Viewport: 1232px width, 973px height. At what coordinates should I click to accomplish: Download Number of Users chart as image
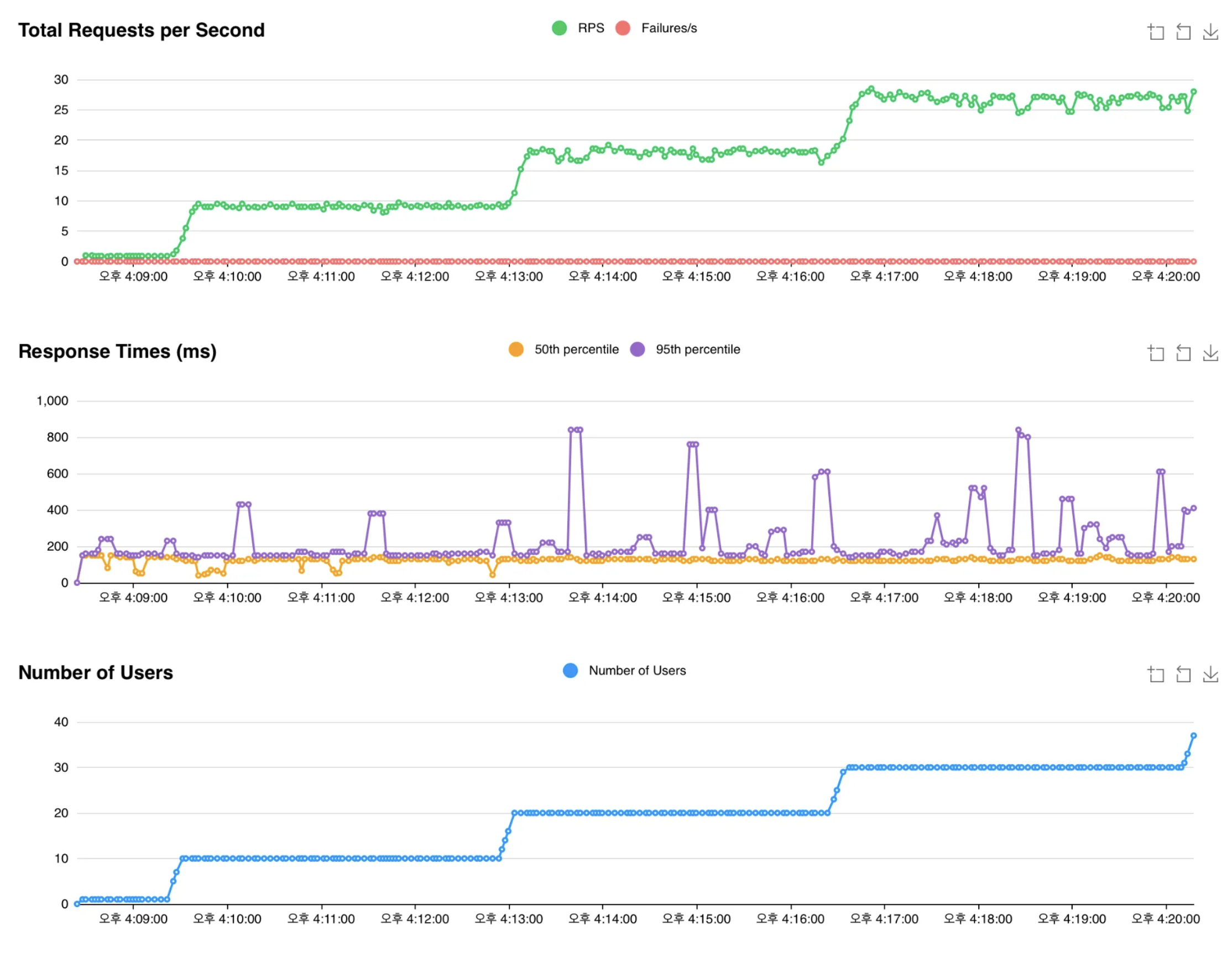click(x=1210, y=674)
